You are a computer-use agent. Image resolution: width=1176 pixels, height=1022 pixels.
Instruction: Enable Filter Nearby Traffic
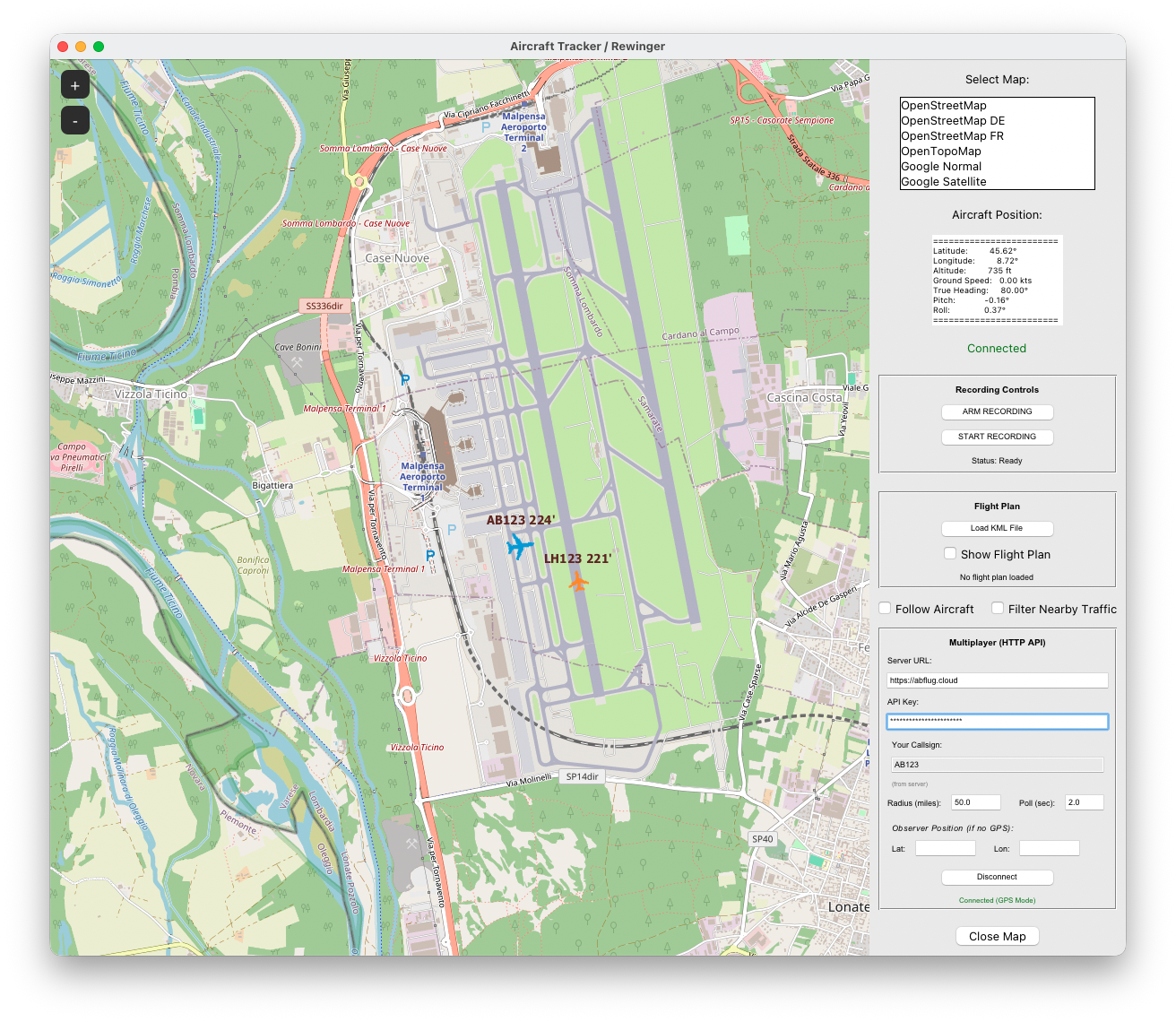998,608
